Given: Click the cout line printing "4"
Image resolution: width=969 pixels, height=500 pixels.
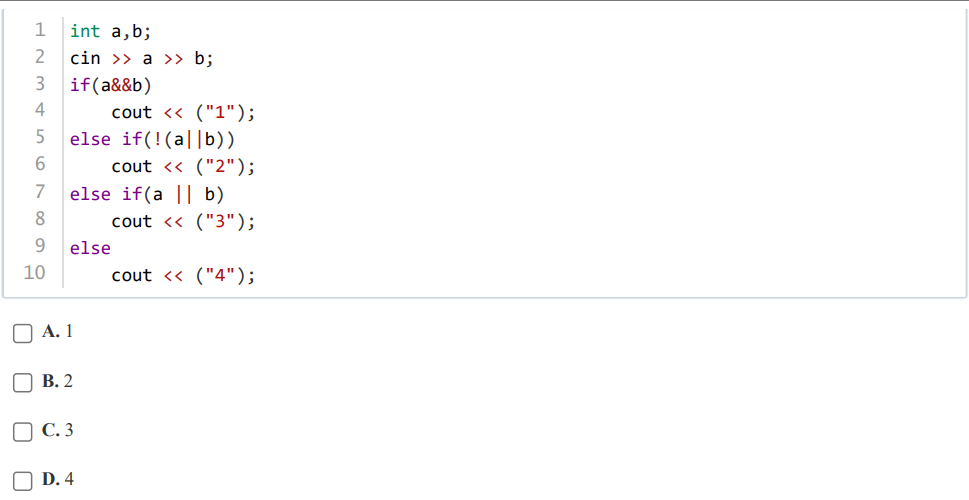Looking at the screenshot, I should [183, 276].
